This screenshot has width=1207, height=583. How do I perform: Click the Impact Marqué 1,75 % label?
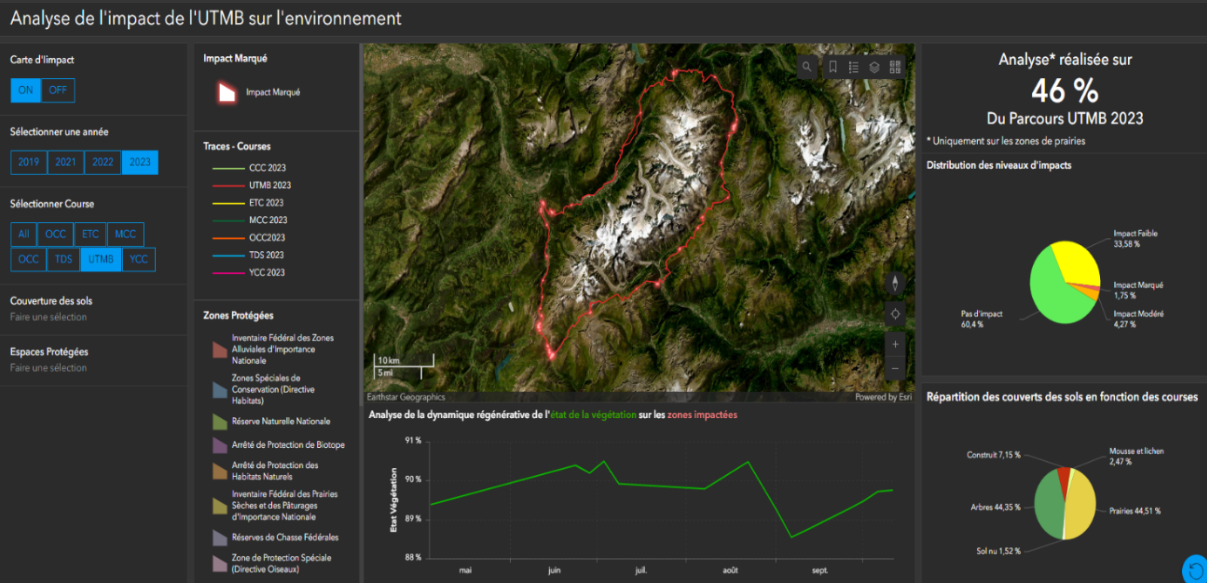tap(1139, 290)
